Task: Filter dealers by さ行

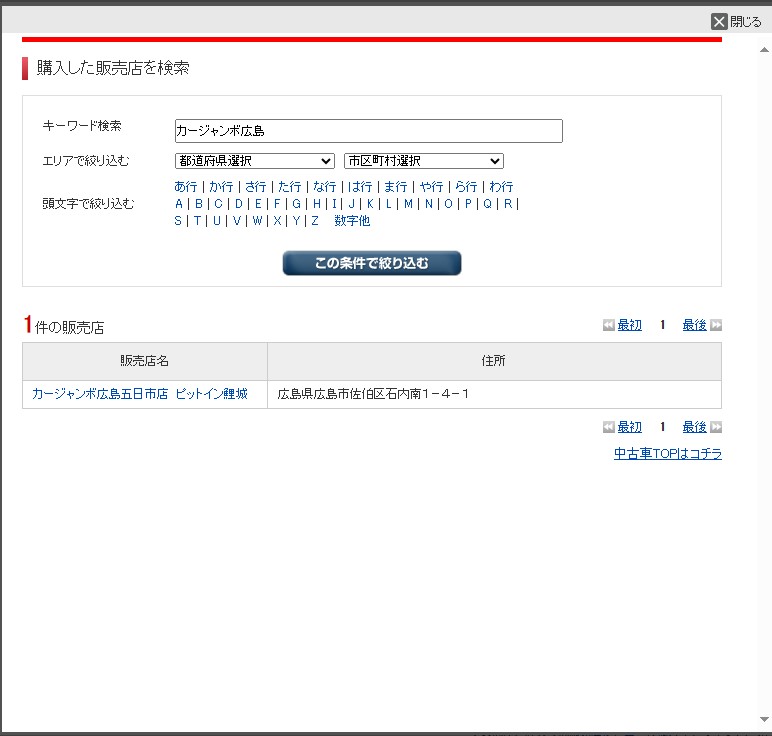Action: pos(256,187)
